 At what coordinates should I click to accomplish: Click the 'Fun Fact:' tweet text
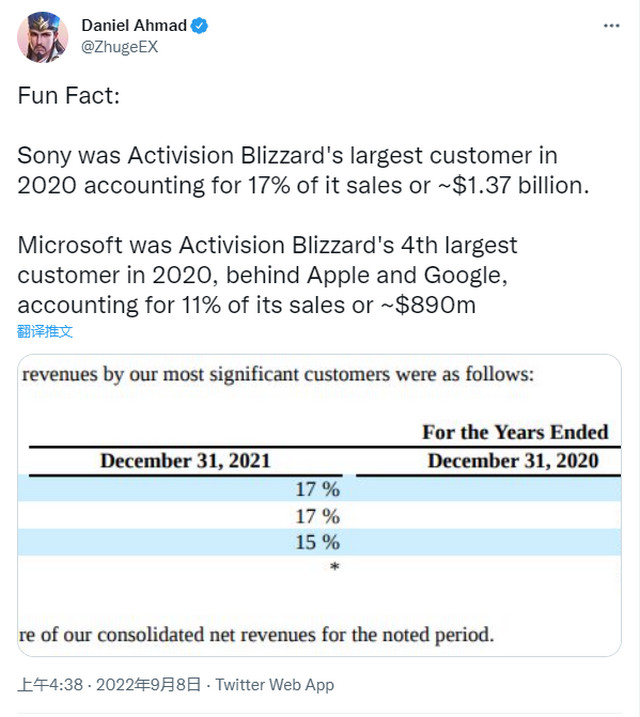(69, 96)
